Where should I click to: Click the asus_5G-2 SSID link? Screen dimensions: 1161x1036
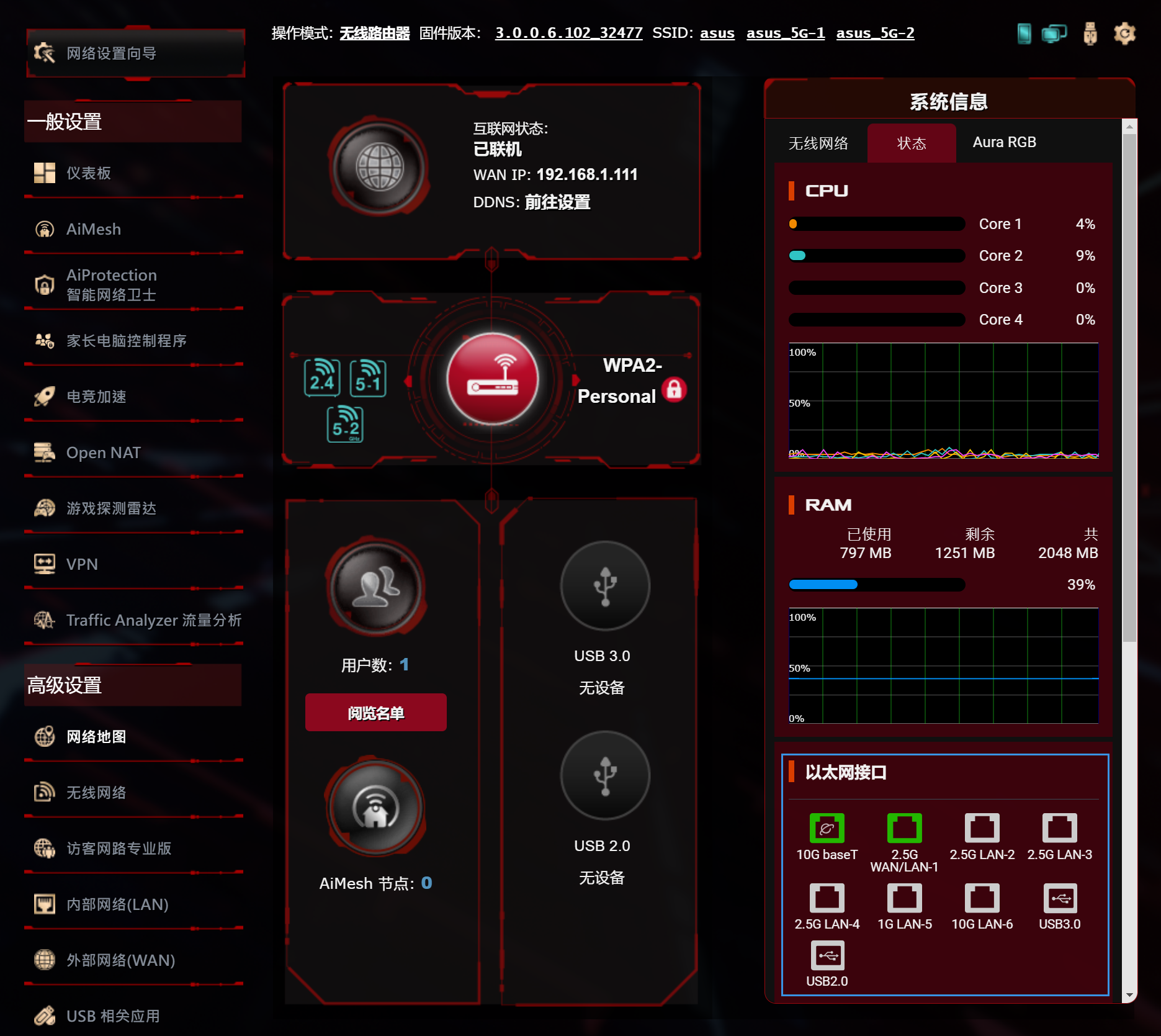875,33
